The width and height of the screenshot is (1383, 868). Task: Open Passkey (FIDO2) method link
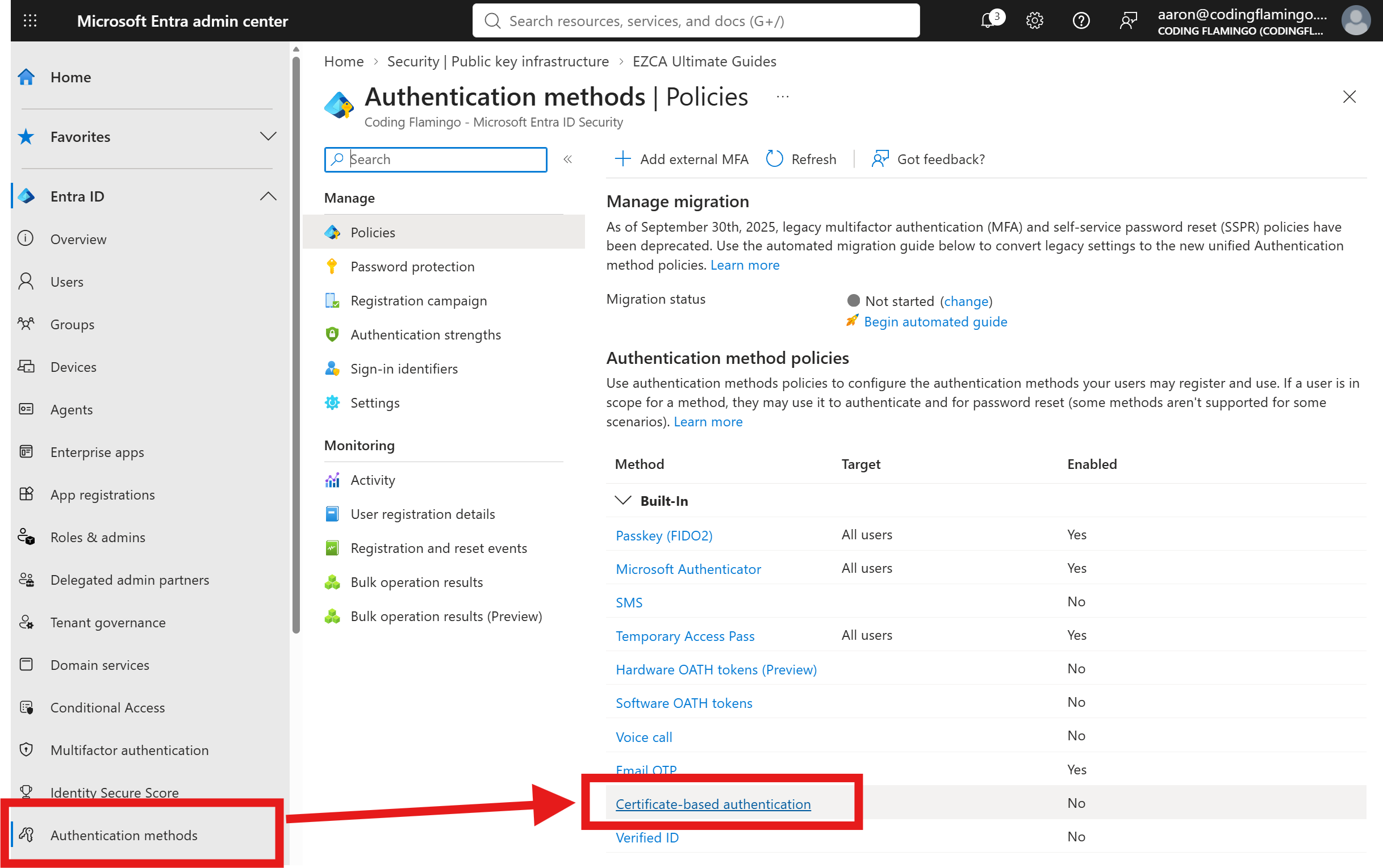(664, 535)
